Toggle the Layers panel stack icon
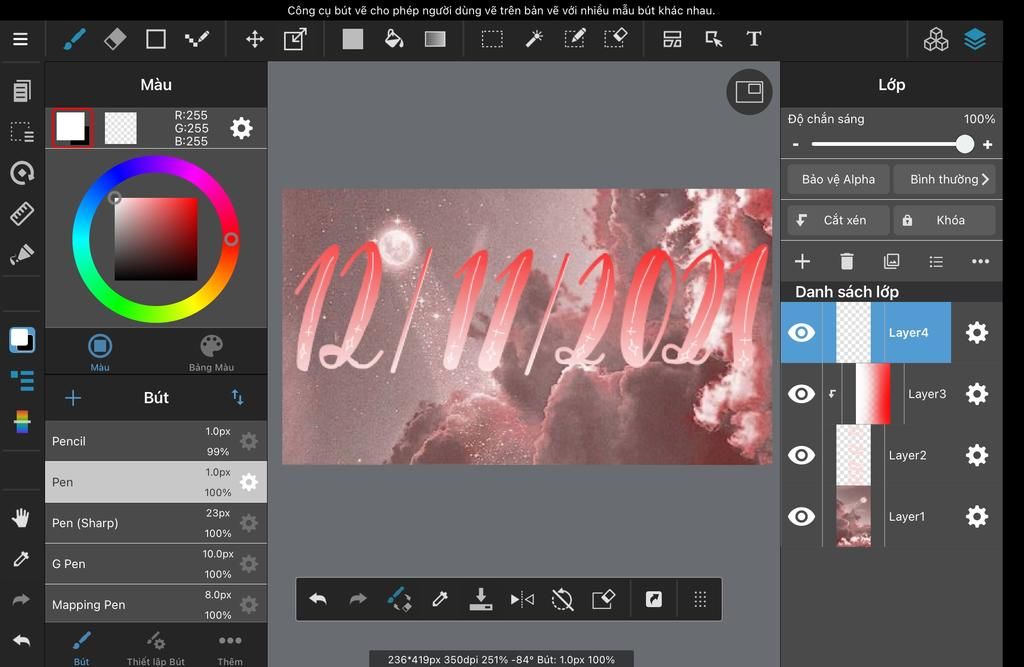Viewport: 1024px width, 667px height. pyautogui.click(x=975, y=39)
